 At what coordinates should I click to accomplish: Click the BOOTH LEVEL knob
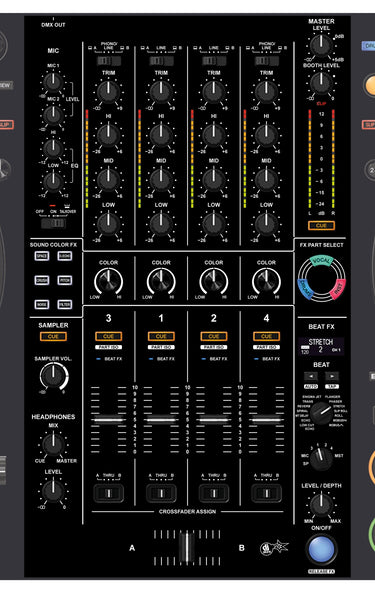click(321, 83)
